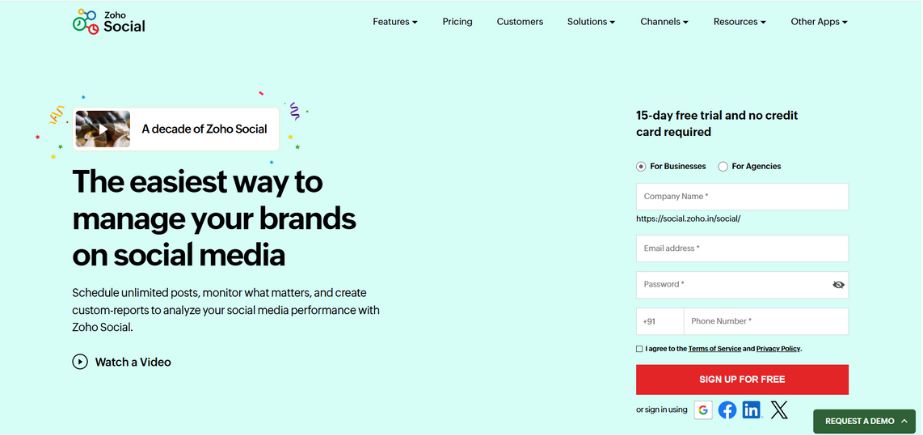Play the A decade of Zoho Social thumbnail
The width and height of the screenshot is (923, 435).
(102, 129)
